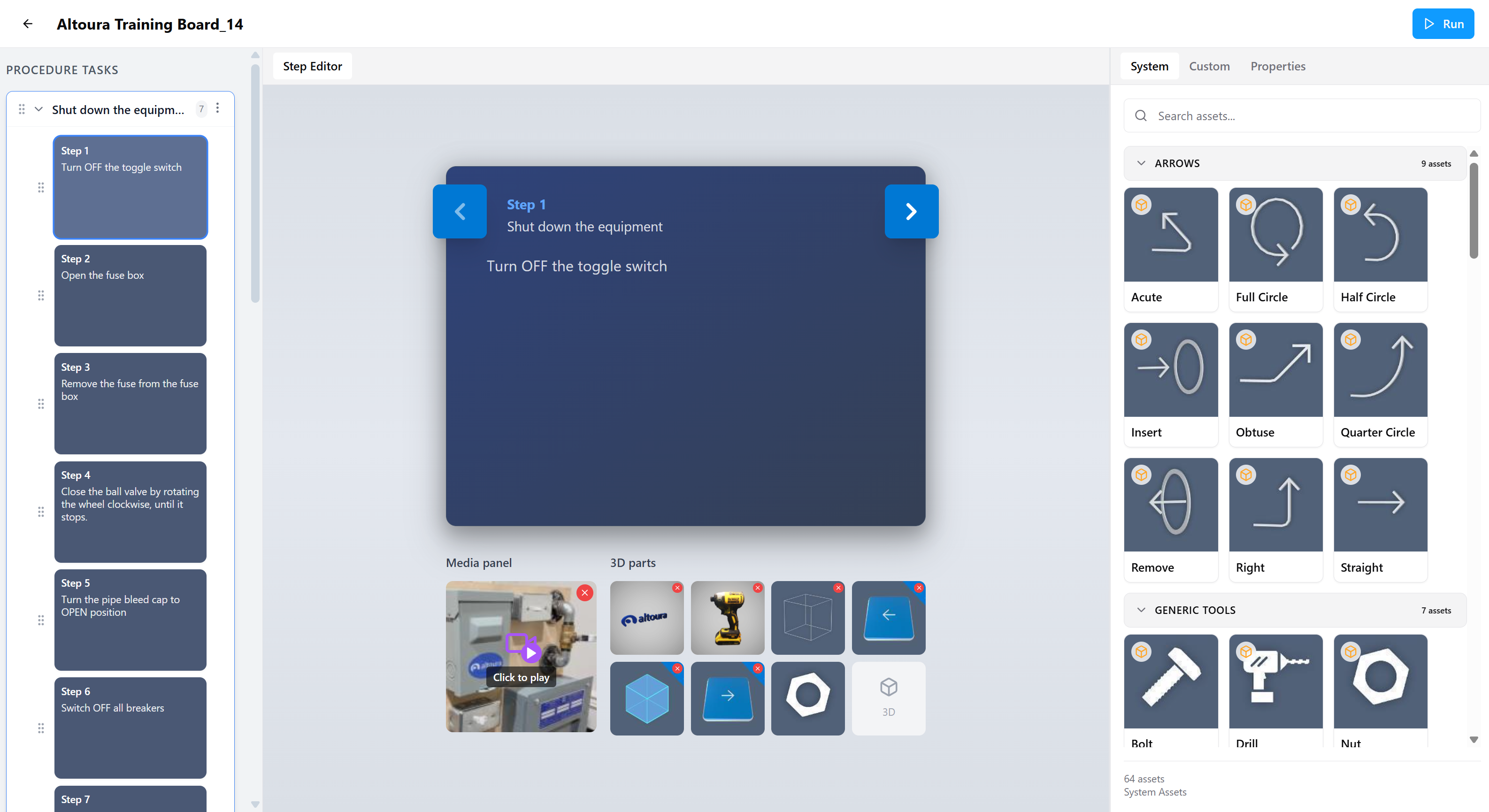Play the media panel video
1489x812 pixels.
pos(522,656)
